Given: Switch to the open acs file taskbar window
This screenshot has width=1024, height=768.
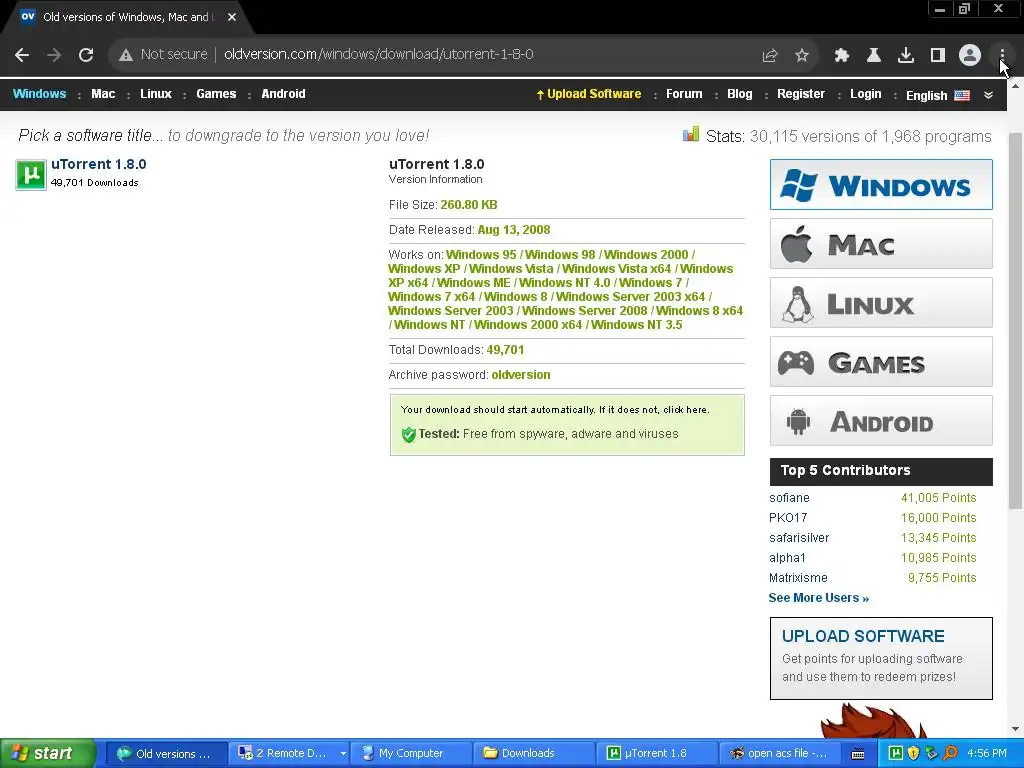Looking at the screenshot, I should point(779,753).
